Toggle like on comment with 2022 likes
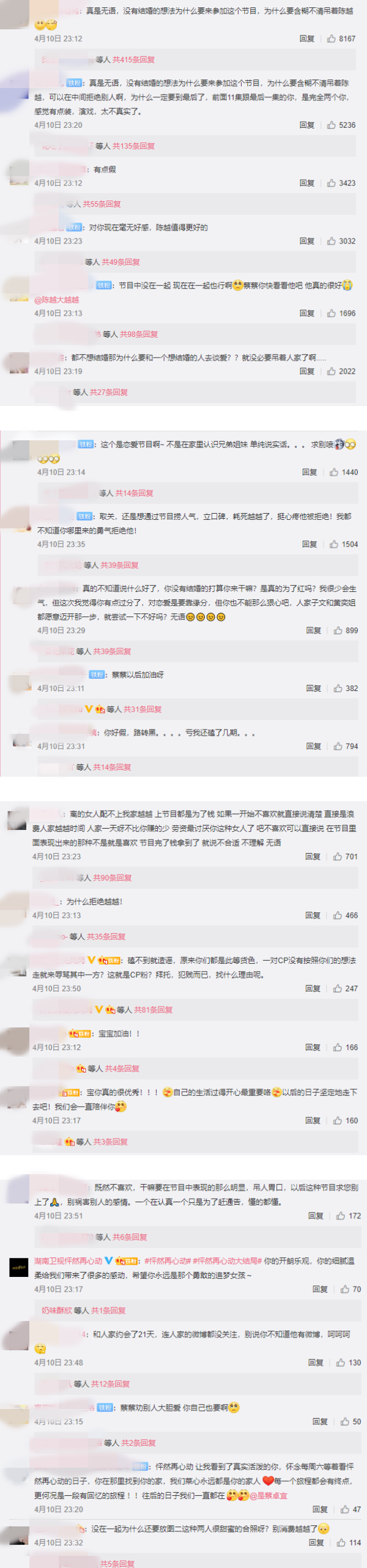The image size is (367, 1568). coord(331,371)
